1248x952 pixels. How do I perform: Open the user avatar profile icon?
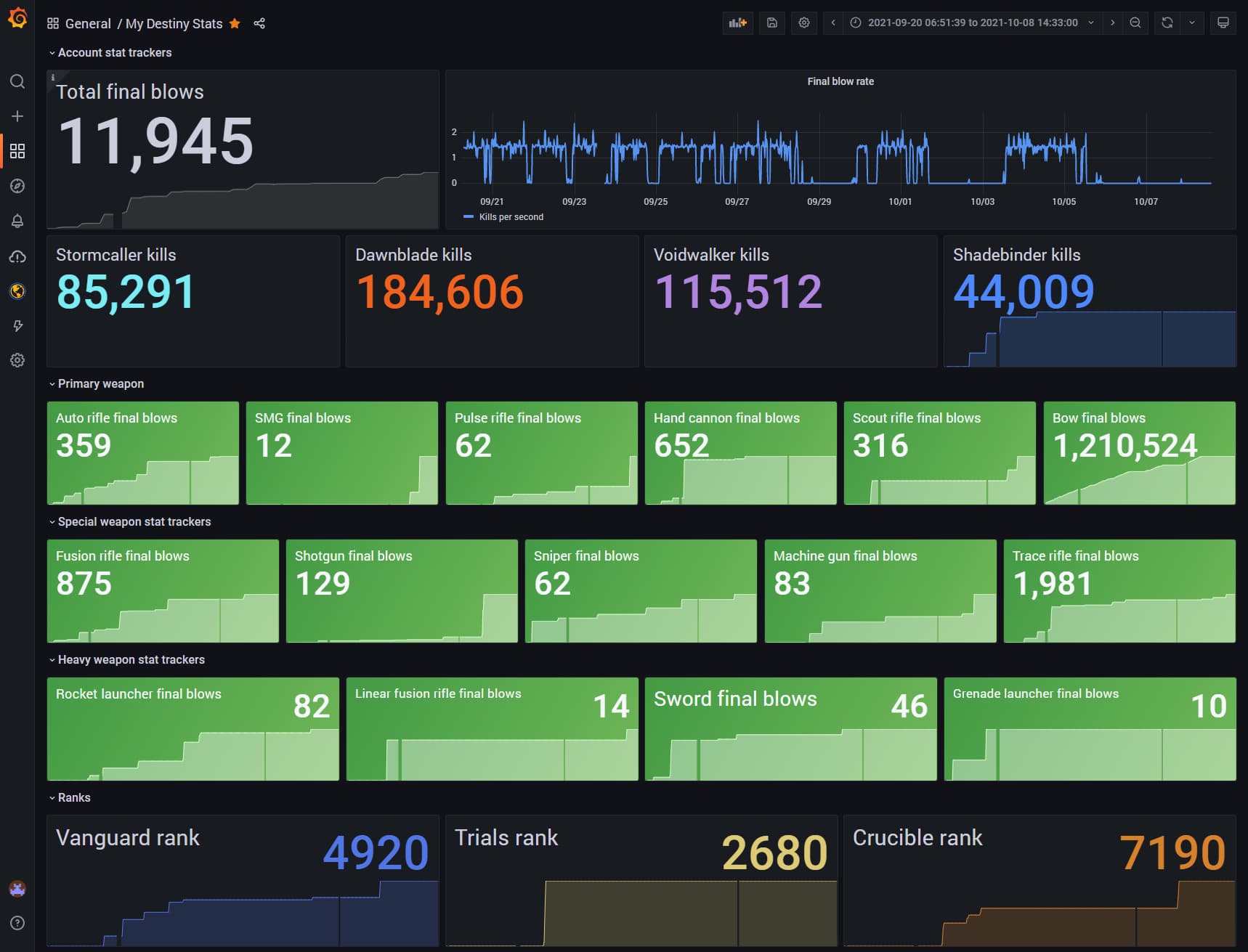point(17,888)
